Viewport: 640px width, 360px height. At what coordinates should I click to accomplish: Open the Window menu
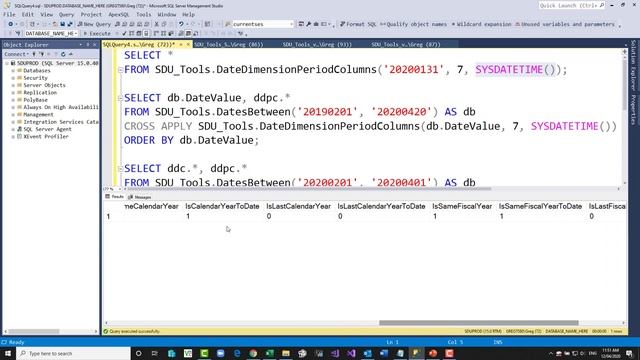(167, 14)
